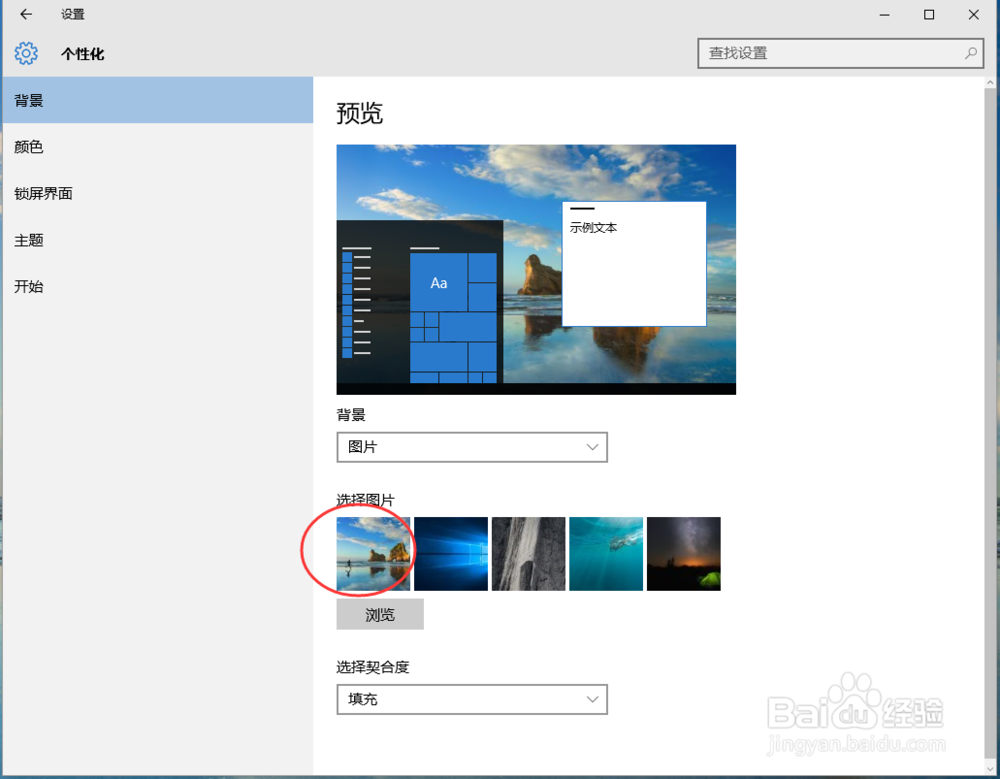Image resolution: width=1000 pixels, height=779 pixels.
Task: Click the 浏览 button
Action: pyautogui.click(x=380, y=614)
